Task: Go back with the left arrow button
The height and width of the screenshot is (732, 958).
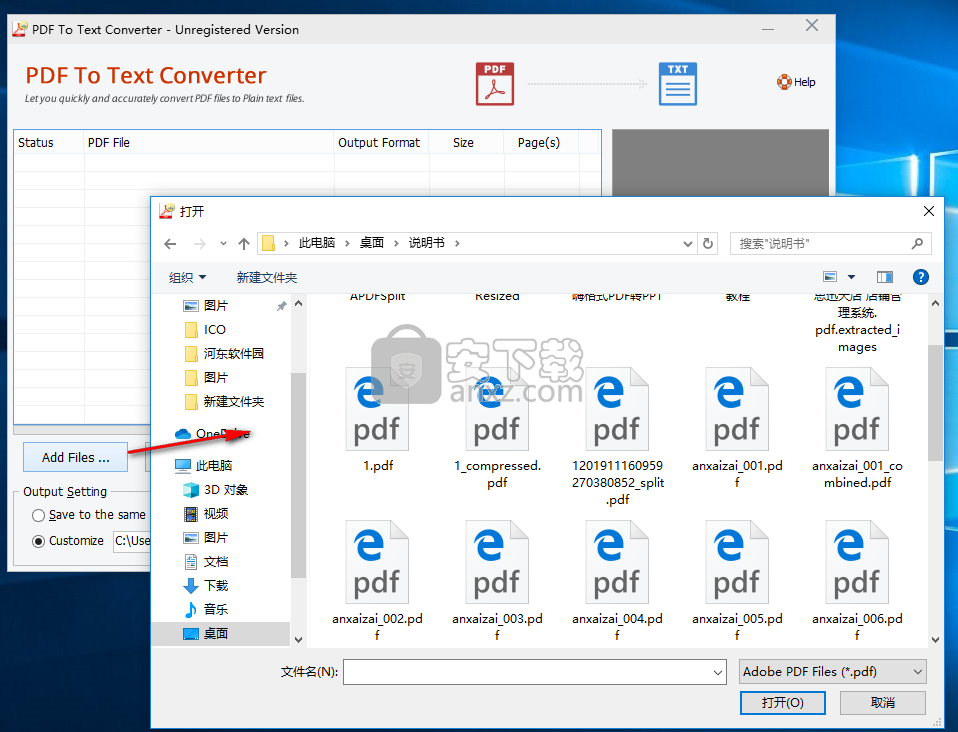Action: [170, 244]
